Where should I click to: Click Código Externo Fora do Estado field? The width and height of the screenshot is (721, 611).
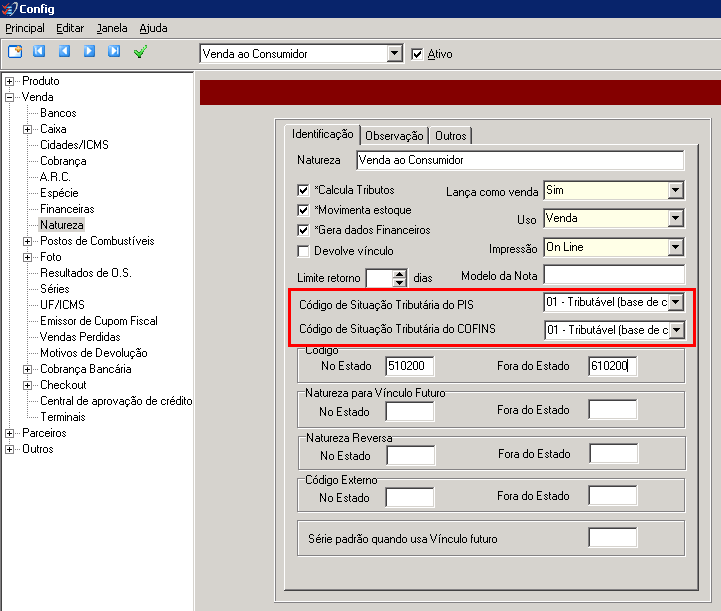[612, 497]
